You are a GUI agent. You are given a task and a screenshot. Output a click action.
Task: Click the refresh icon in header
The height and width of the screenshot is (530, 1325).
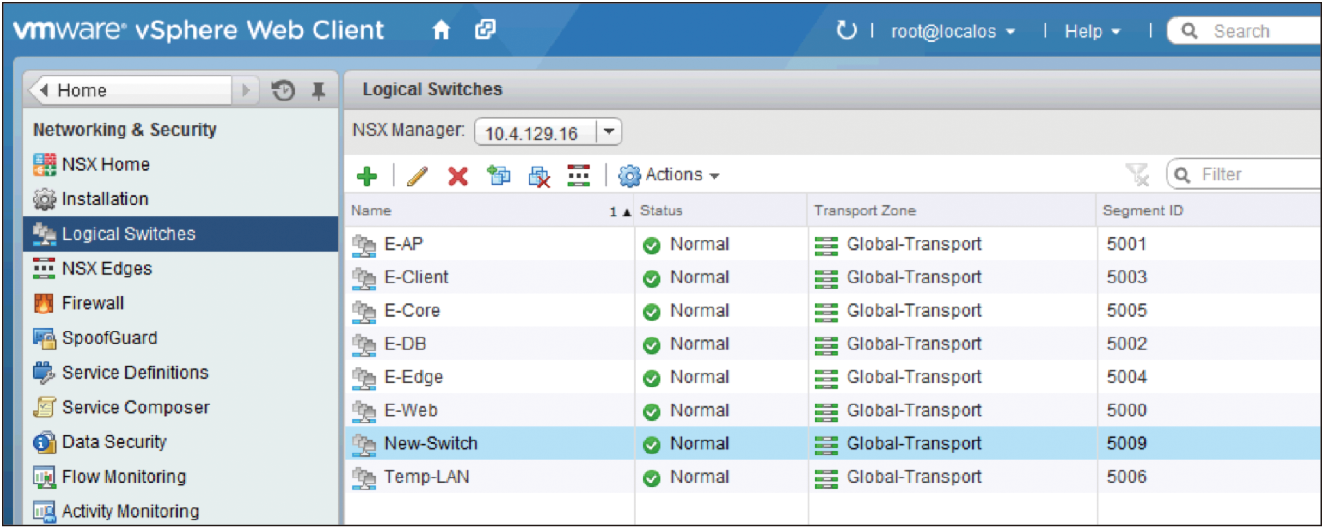[847, 31]
